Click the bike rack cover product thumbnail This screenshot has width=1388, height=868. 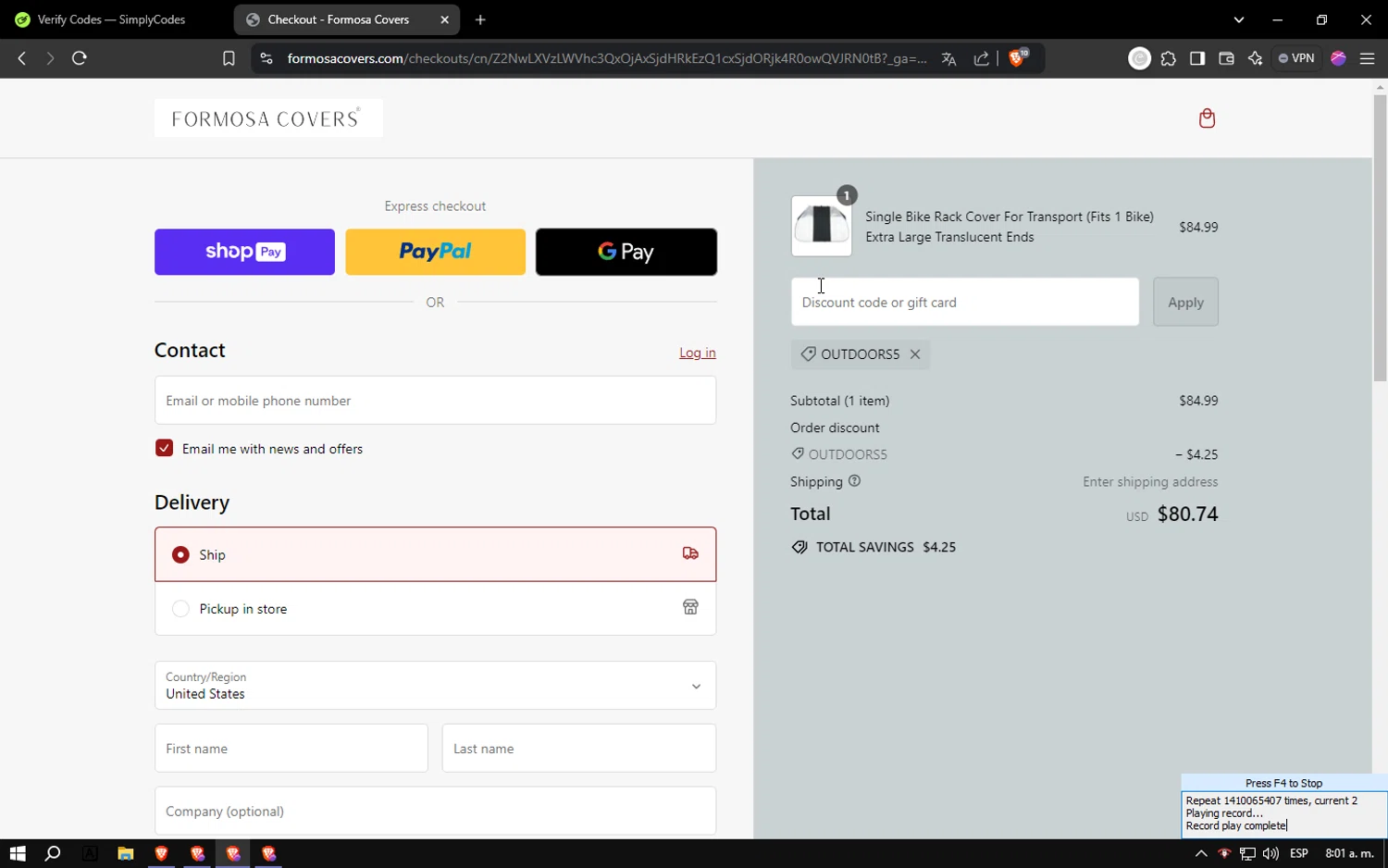822,226
